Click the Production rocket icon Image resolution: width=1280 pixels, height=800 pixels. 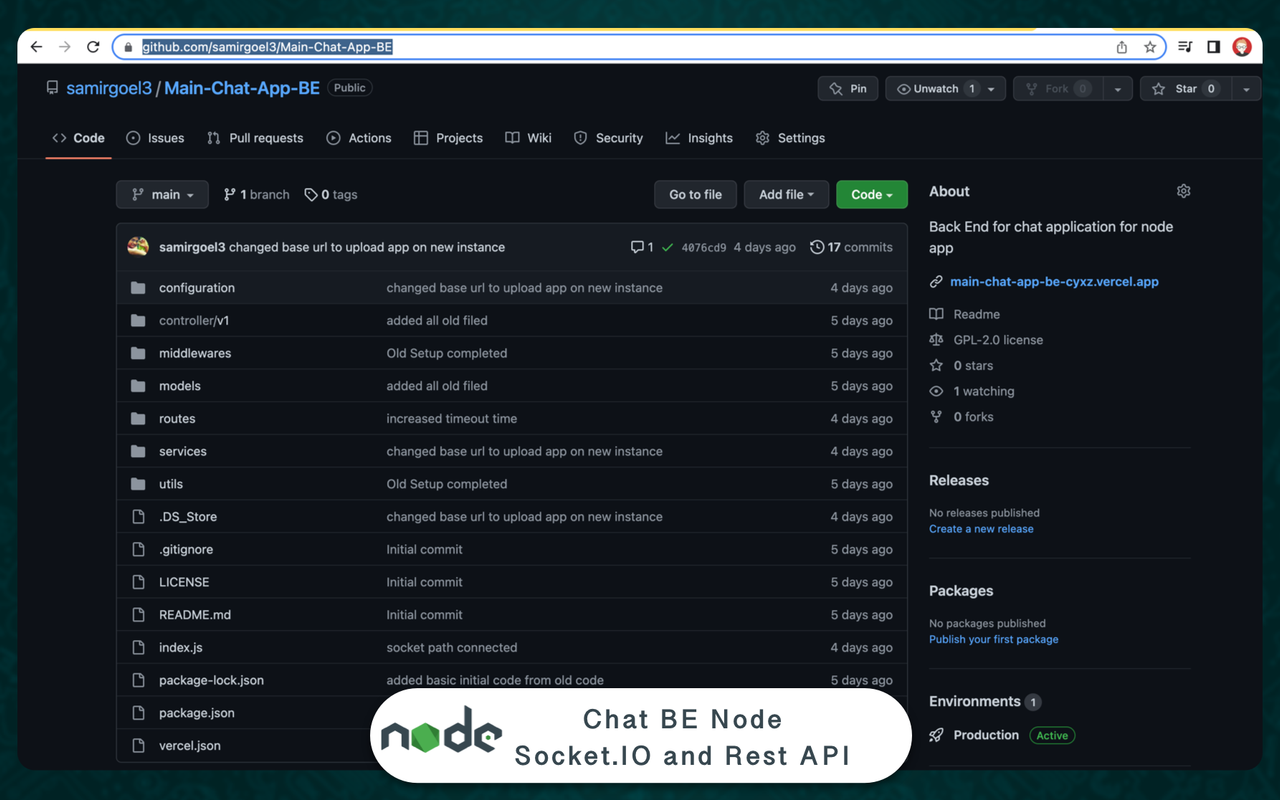pos(936,735)
